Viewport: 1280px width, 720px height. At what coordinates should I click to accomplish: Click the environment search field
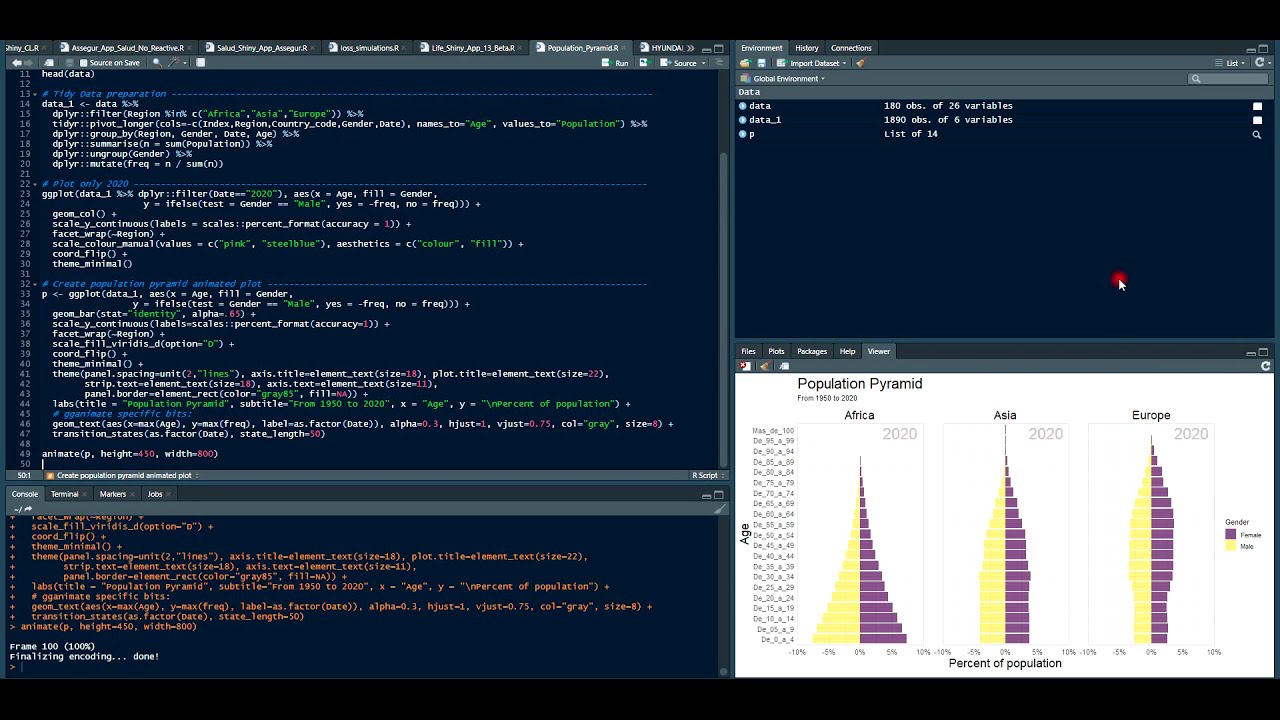(1228, 78)
